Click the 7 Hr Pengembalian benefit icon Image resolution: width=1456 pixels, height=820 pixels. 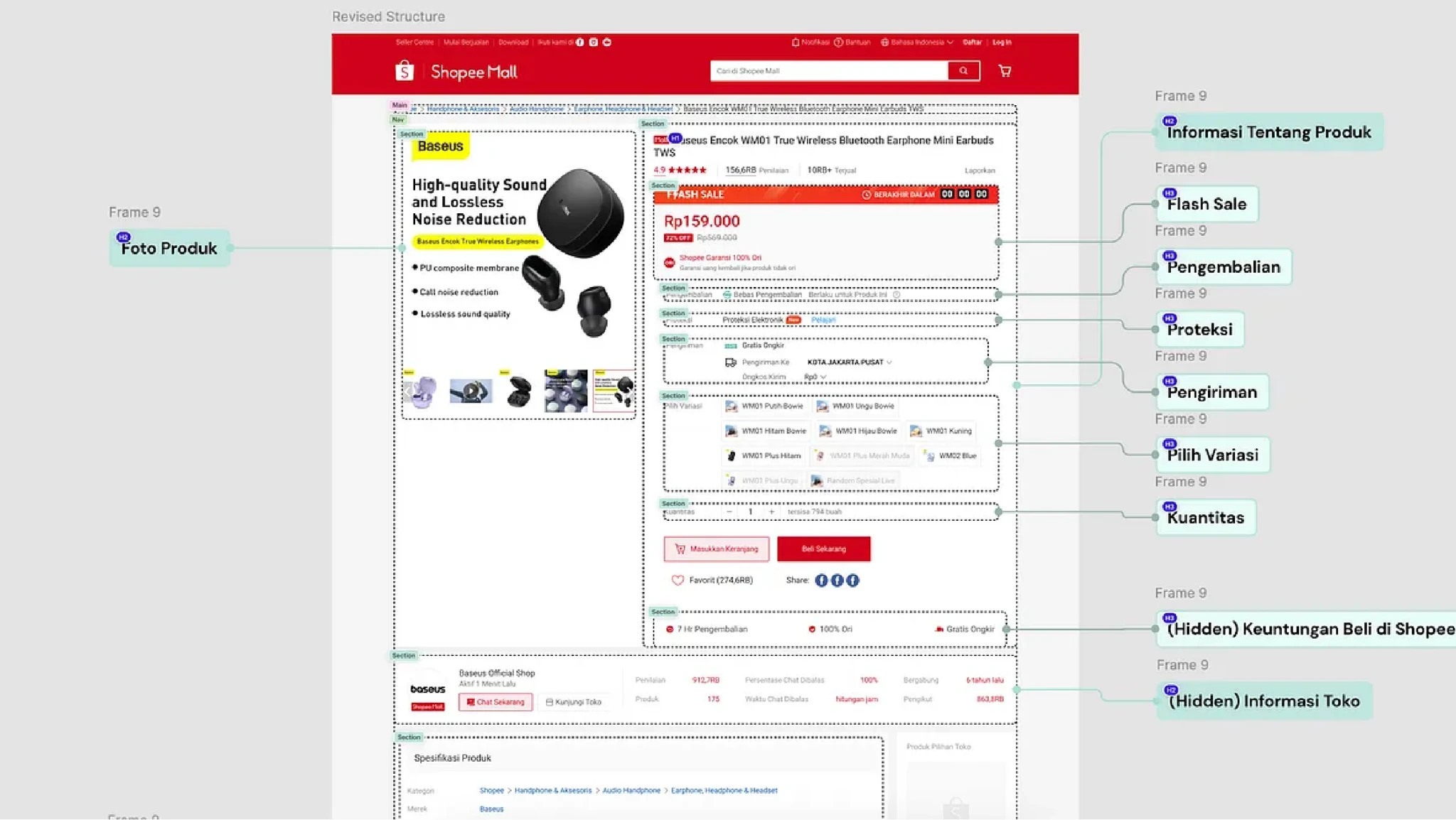coord(670,629)
